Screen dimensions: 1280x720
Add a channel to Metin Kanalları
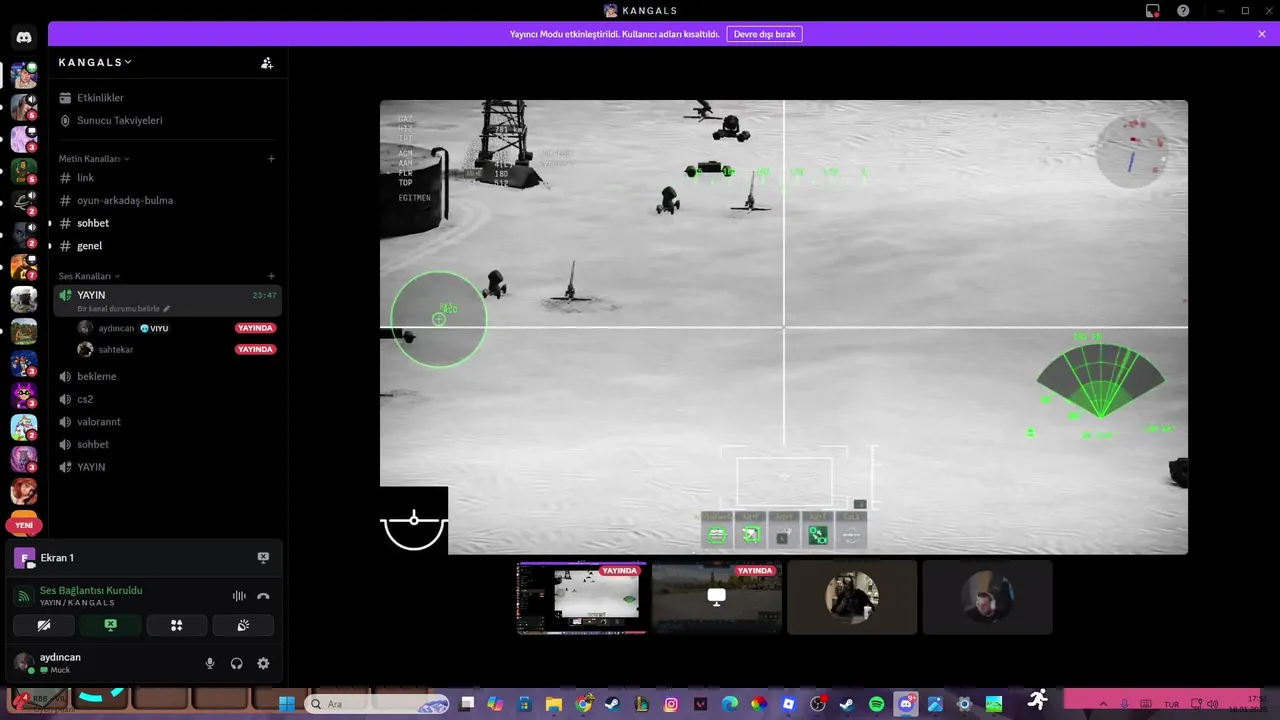click(x=271, y=159)
